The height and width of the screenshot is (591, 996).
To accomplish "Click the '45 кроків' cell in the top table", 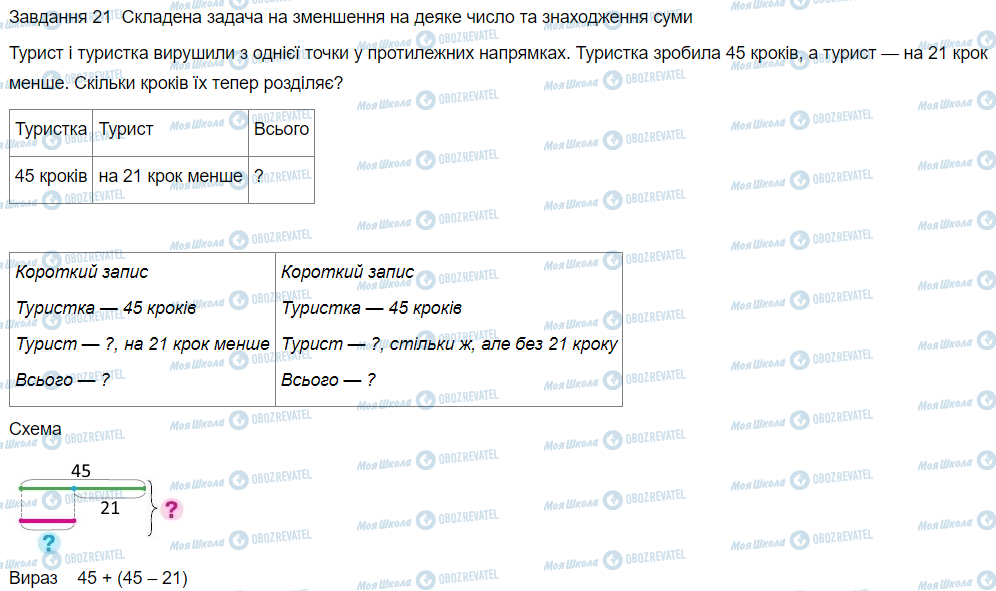I will pyautogui.click(x=51, y=176).
